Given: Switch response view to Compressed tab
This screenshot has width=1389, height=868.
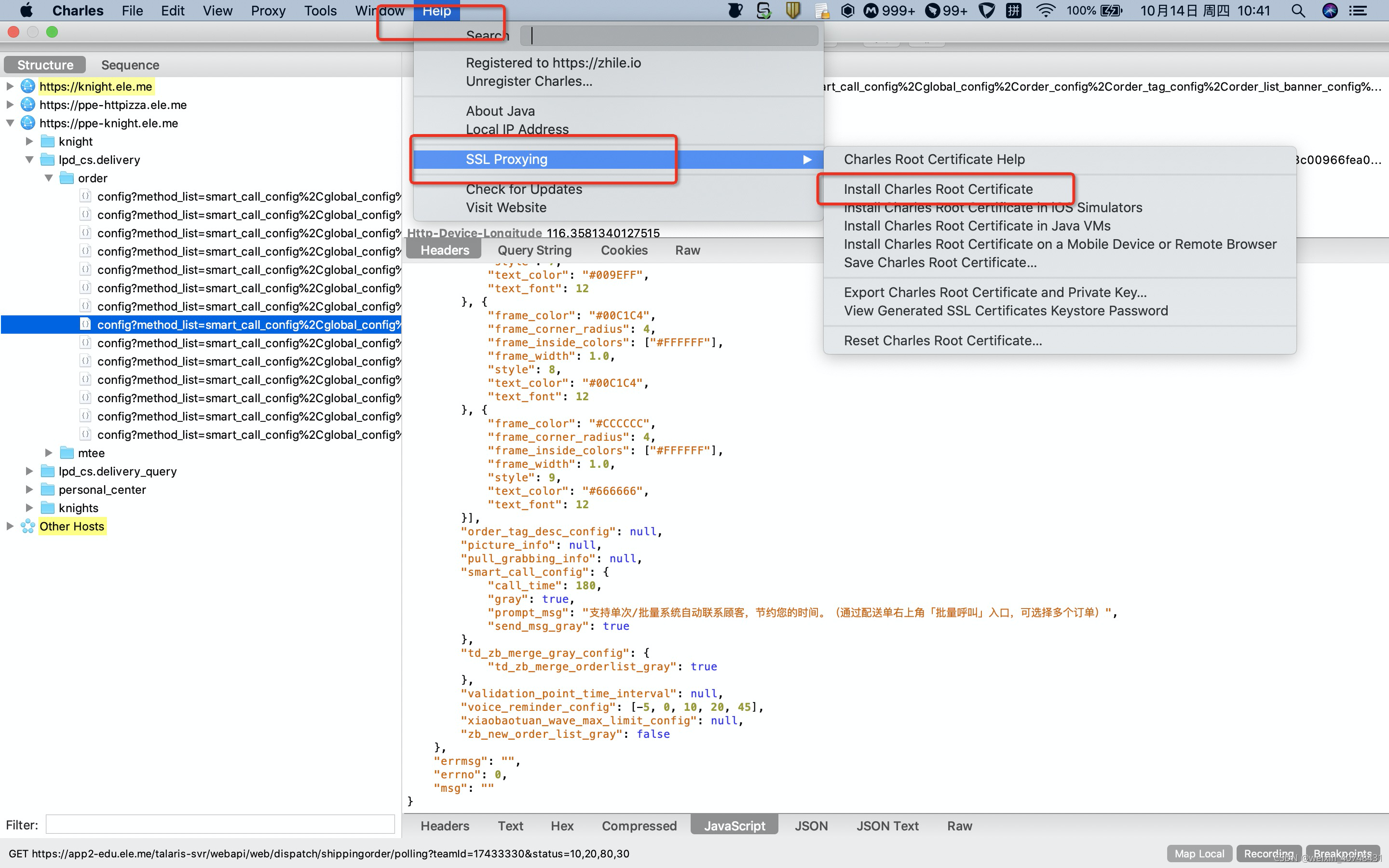Looking at the screenshot, I should [639, 826].
